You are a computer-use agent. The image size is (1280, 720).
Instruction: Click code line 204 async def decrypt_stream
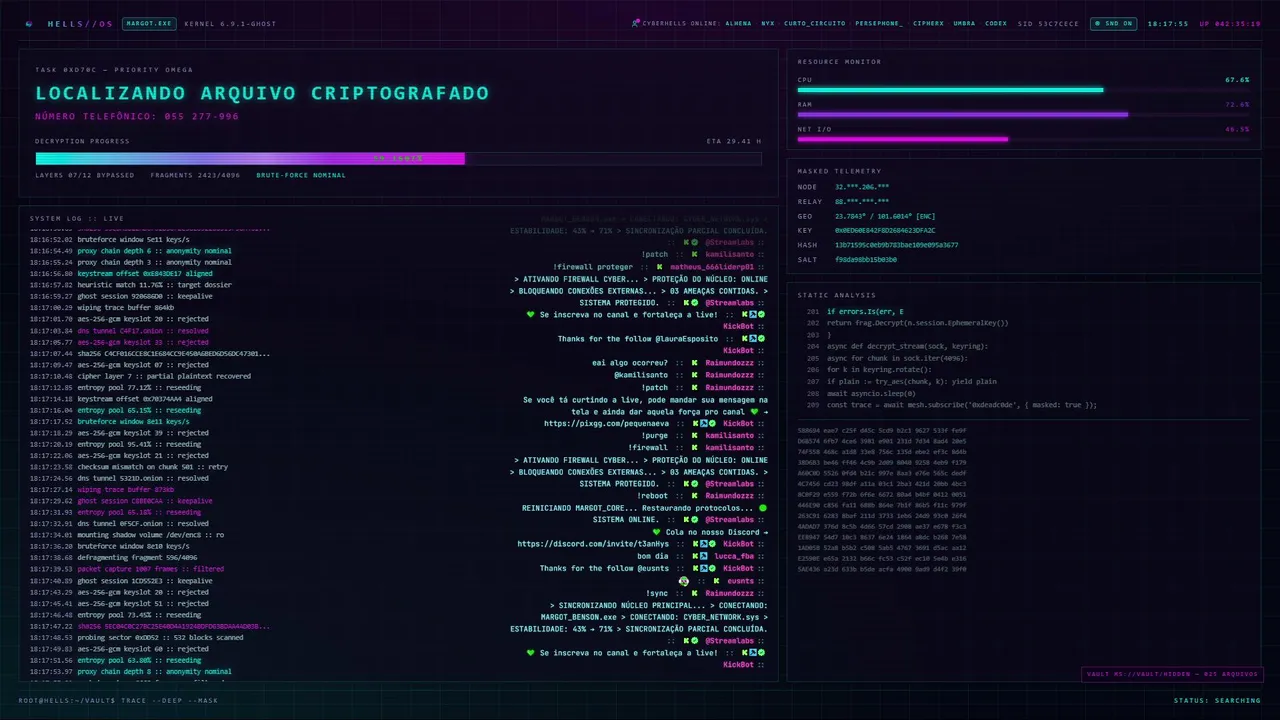click(897, 346)
